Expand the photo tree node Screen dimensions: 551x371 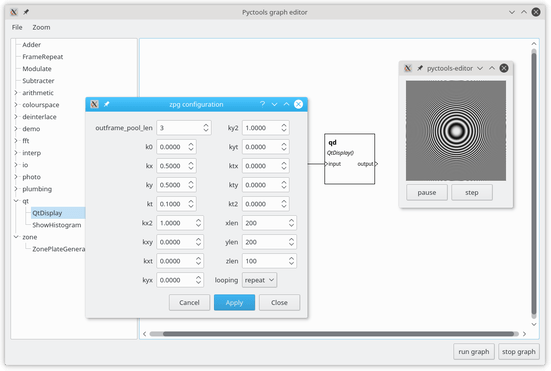point(16,177)
